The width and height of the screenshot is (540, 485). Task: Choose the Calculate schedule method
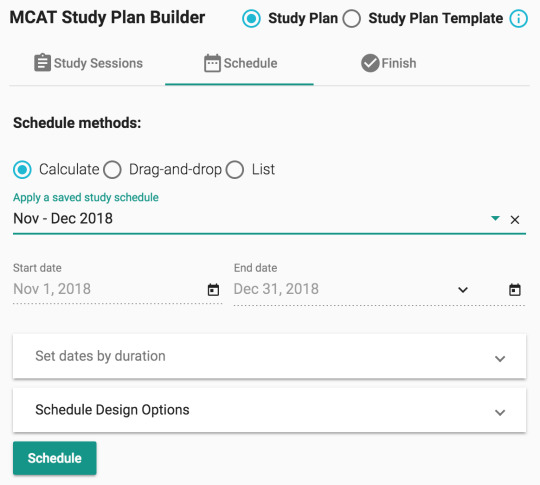(x=22, y=169)
